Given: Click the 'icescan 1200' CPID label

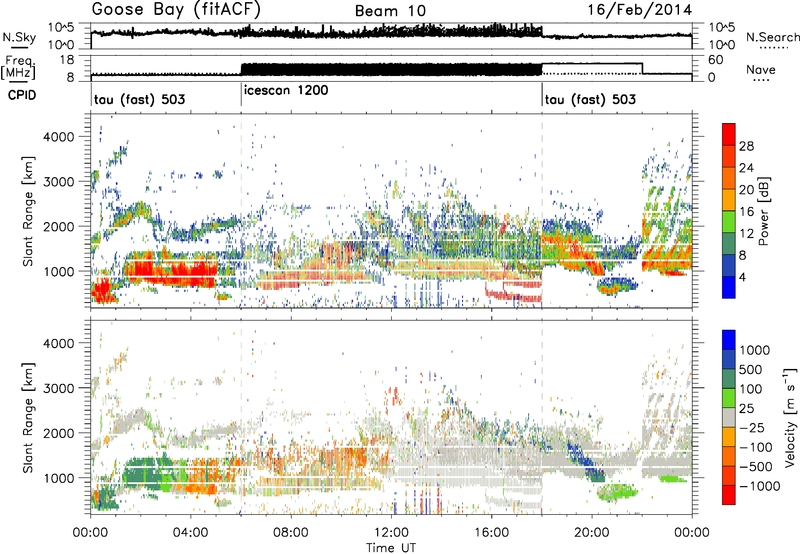Looking at the screenshot, I should point(286,91).
